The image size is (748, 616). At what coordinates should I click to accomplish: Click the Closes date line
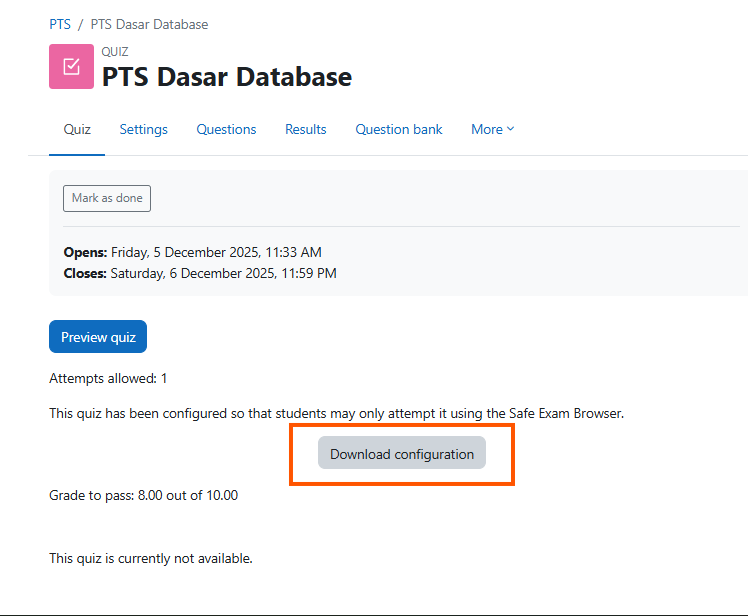tap(200, 273)
